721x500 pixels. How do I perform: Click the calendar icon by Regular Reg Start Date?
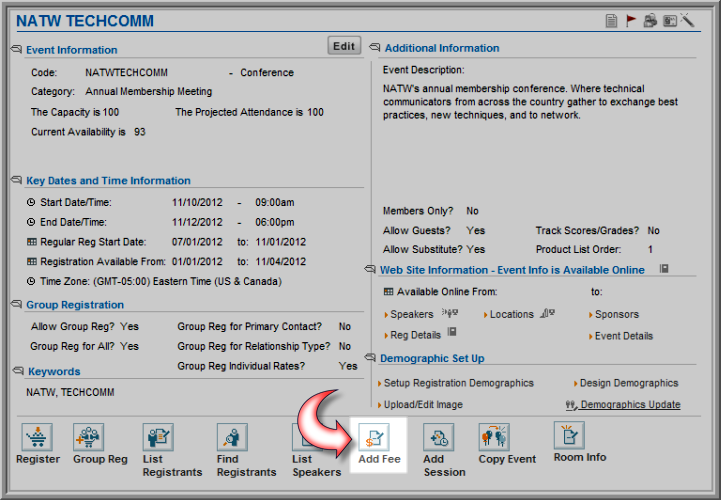31,242
